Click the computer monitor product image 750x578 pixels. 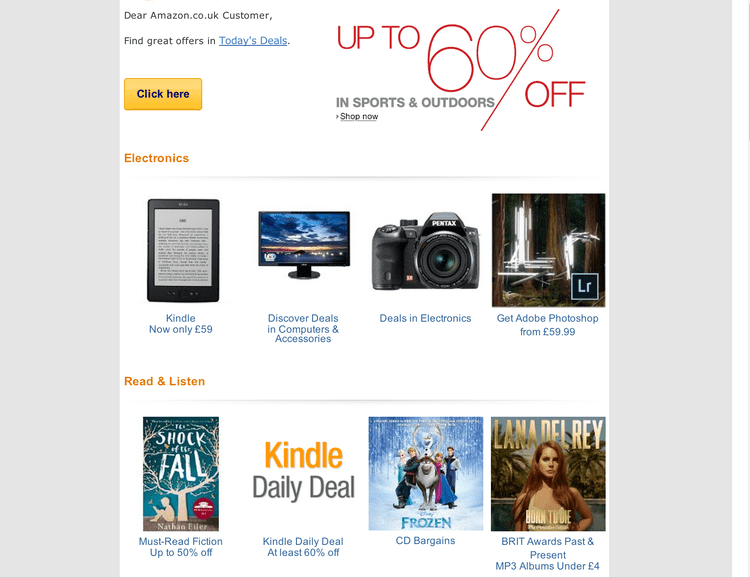[x=304, y=245]
